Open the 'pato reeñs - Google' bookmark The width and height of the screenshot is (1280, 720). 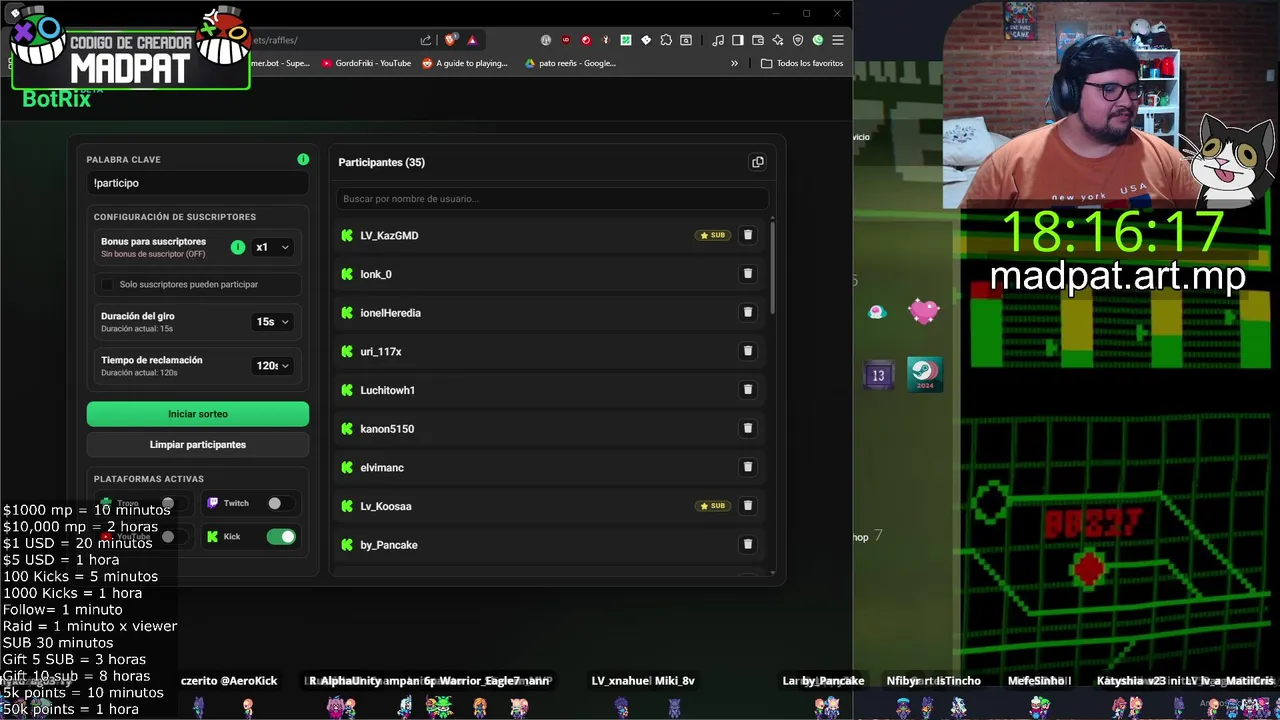pyautogui.click(x=570, y=63)
